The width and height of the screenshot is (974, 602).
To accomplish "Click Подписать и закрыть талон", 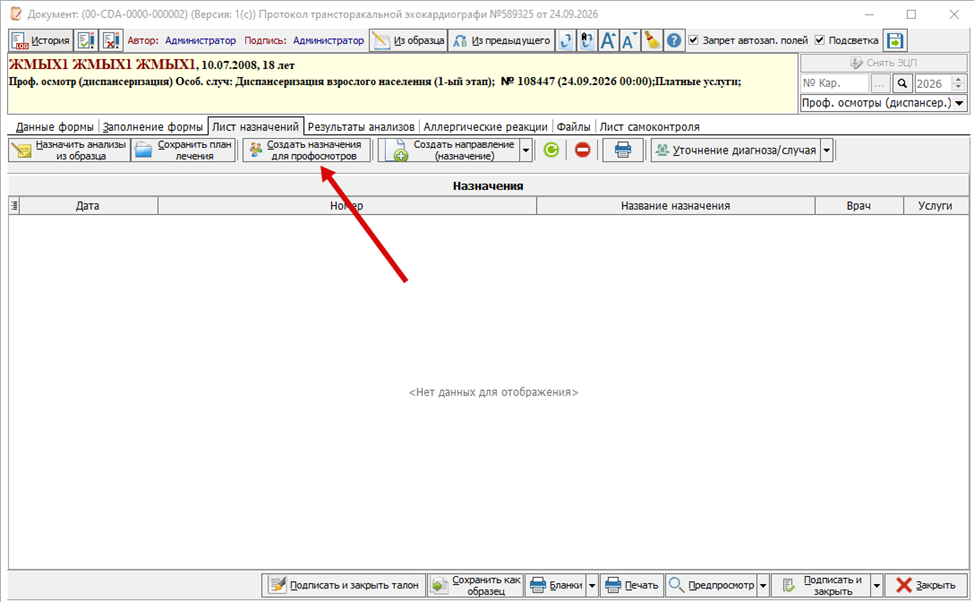I will tap(344, 585).
